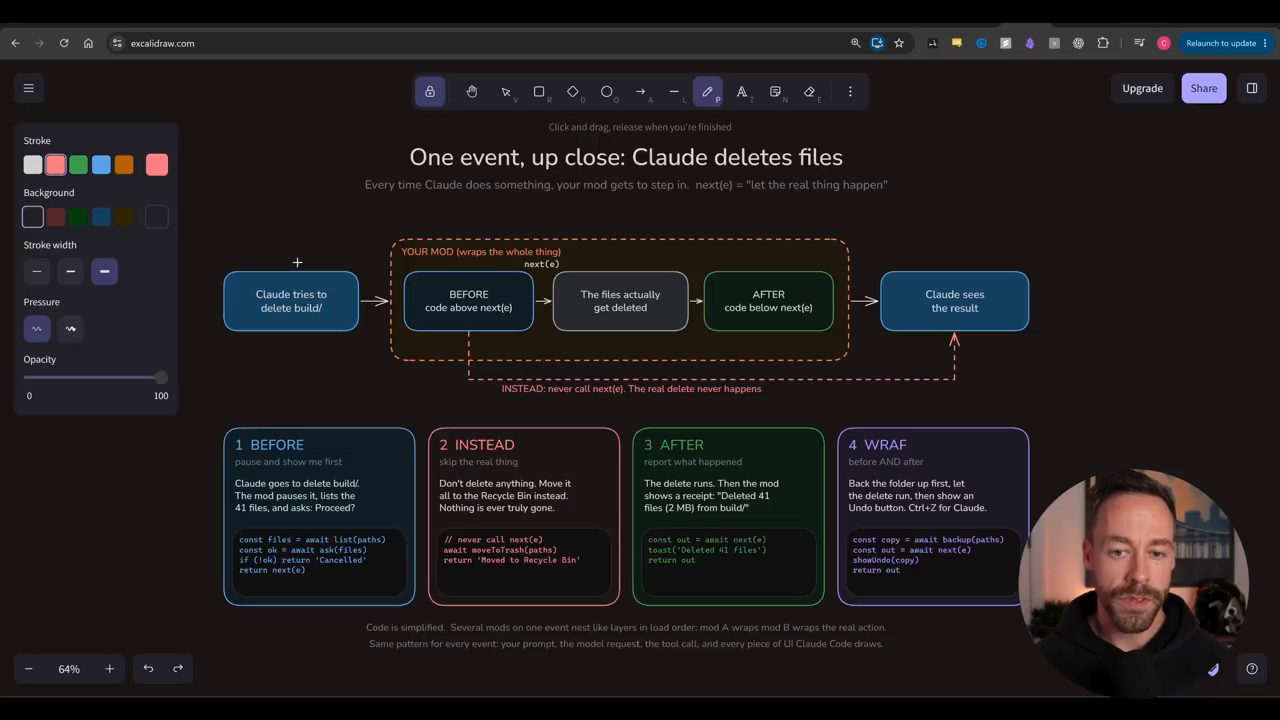Screen dimensions: 1280x720
Task: Select the Ellipse shape tool
Action: point(607,92)
